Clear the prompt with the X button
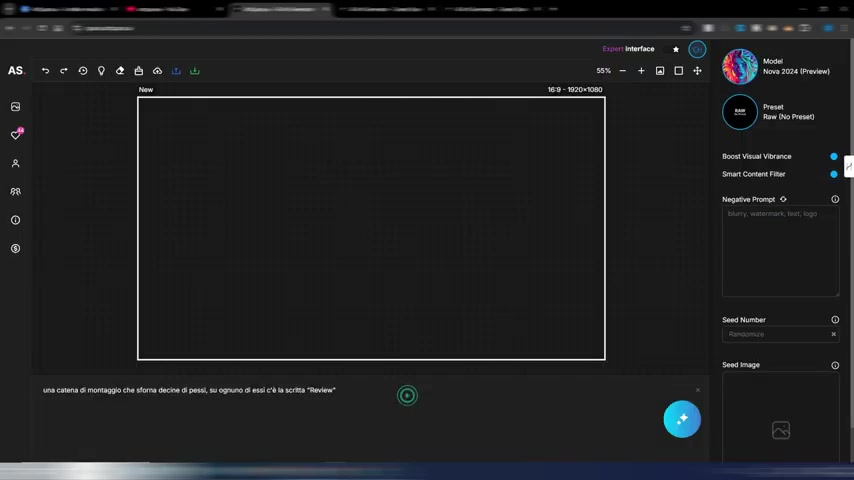 click(698, 390)
